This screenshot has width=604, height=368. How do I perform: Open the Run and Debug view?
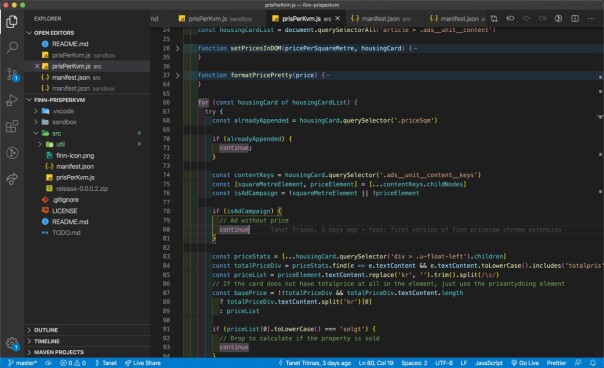tap(12, 100)
